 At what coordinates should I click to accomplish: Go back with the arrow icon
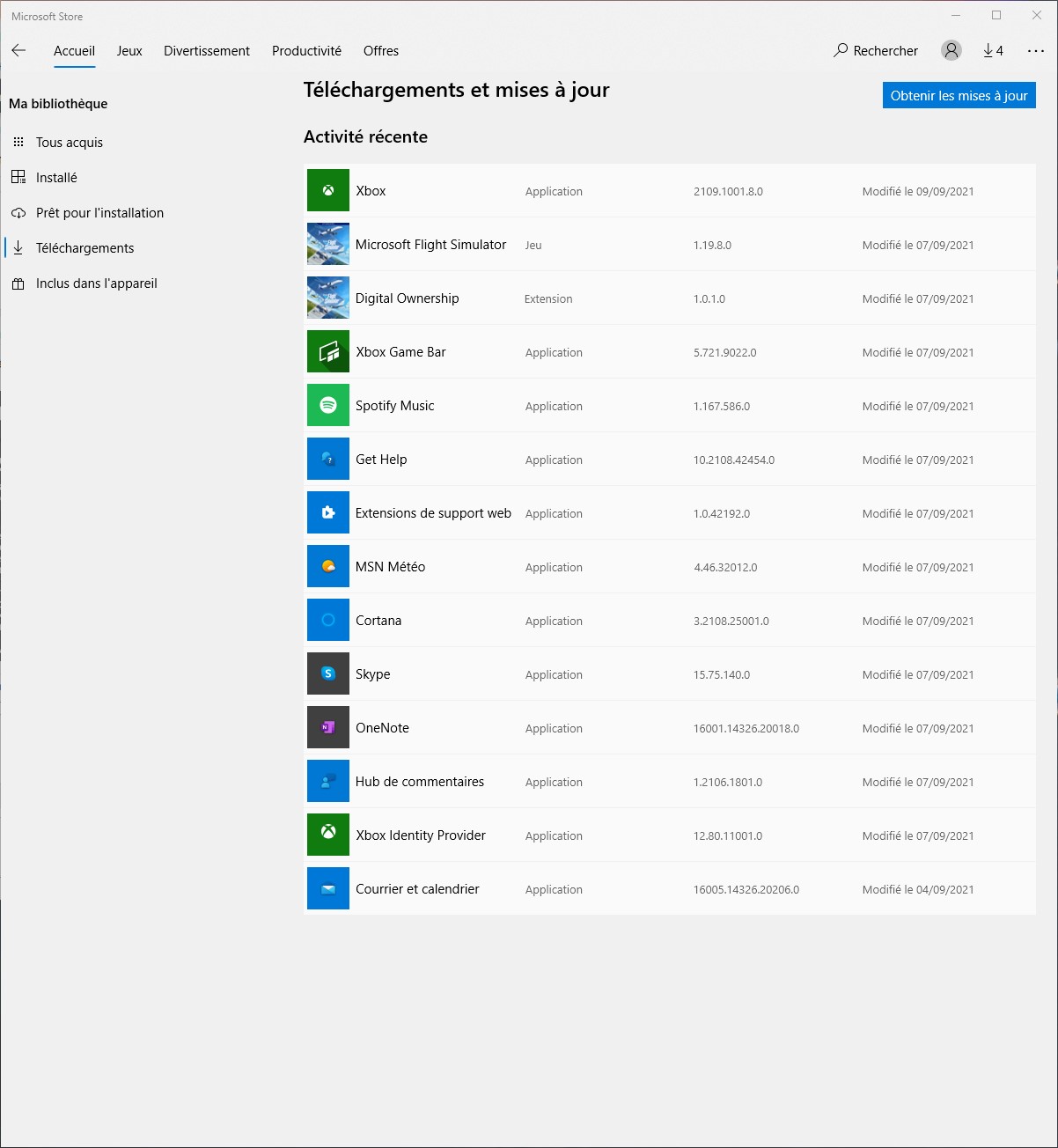pos(18,50)
